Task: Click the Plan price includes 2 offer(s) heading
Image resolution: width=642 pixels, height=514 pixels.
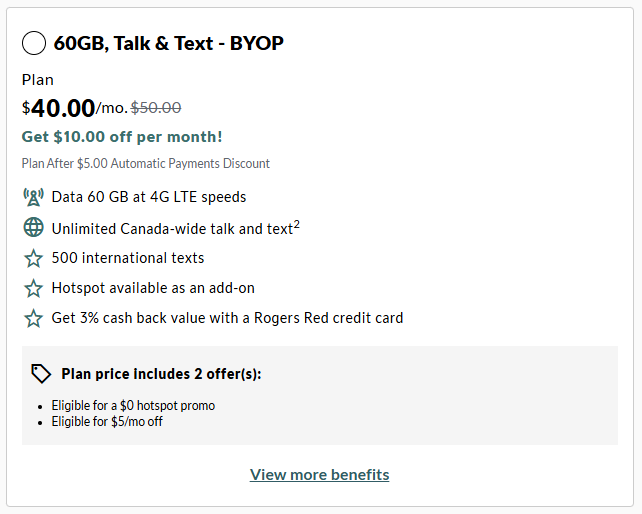Action: pyautogui.click(x=161, y=374)
